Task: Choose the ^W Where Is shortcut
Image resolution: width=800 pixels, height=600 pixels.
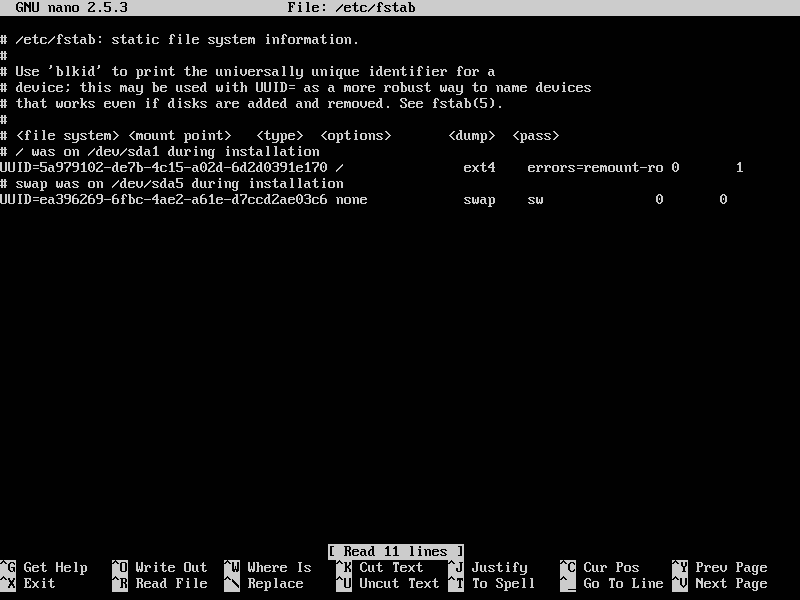Action: pyautogui.click(x=268, y=567)
